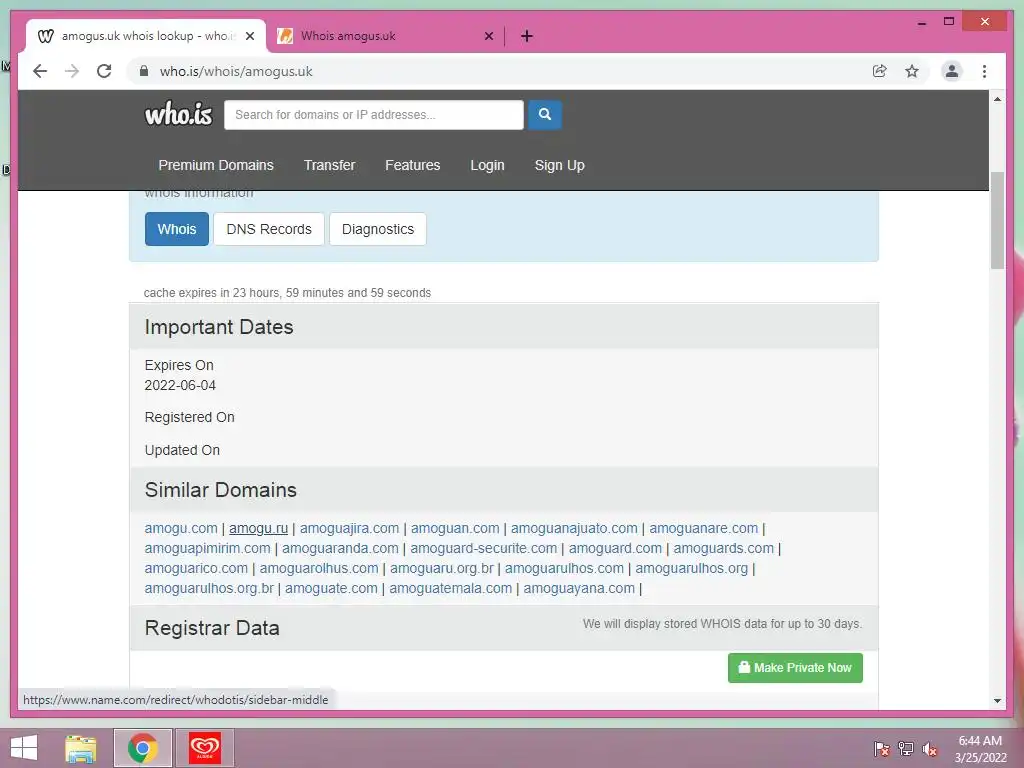The image size is (1024, 768).
Task: Bookmark this page with the star icon
Action: 912,71
